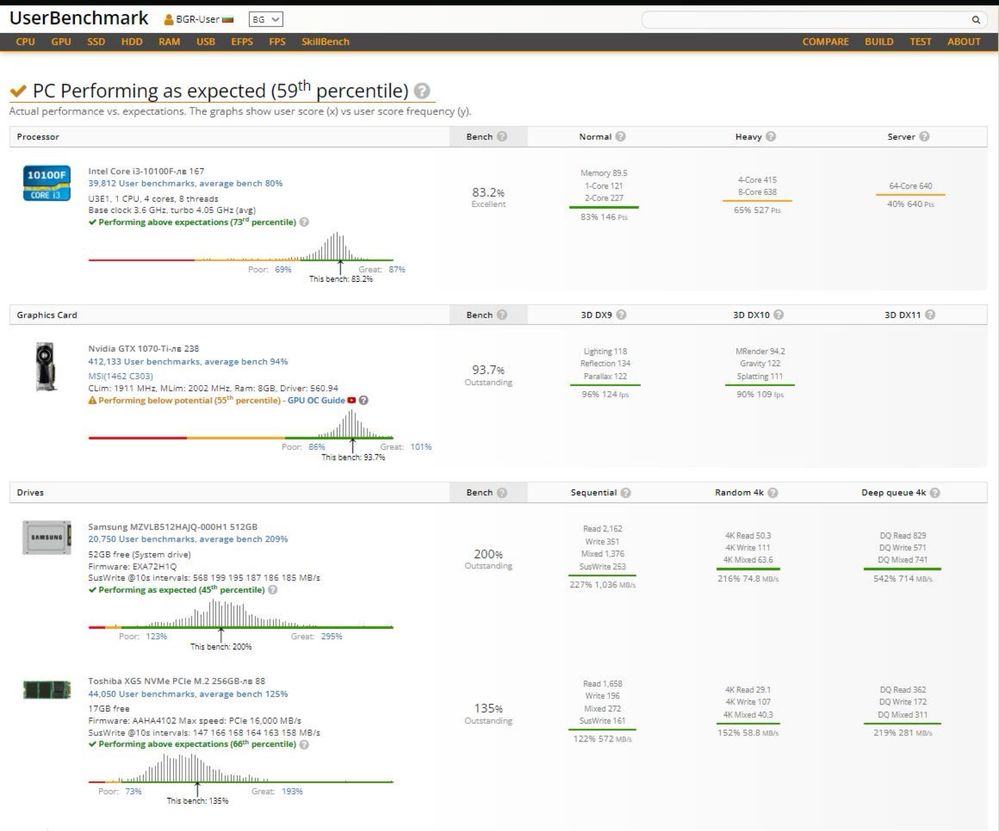
Task: Open the SkillBench menu item
Action: click(326, 41)
